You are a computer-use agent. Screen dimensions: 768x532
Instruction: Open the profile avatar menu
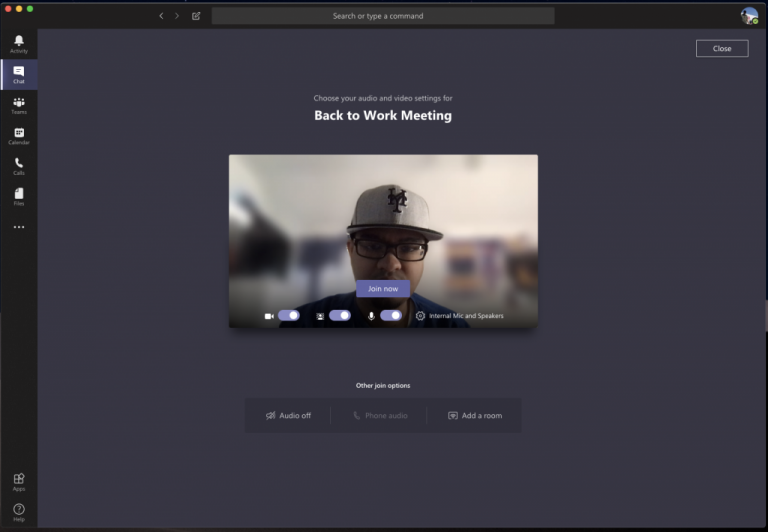(x=749, y=16)
